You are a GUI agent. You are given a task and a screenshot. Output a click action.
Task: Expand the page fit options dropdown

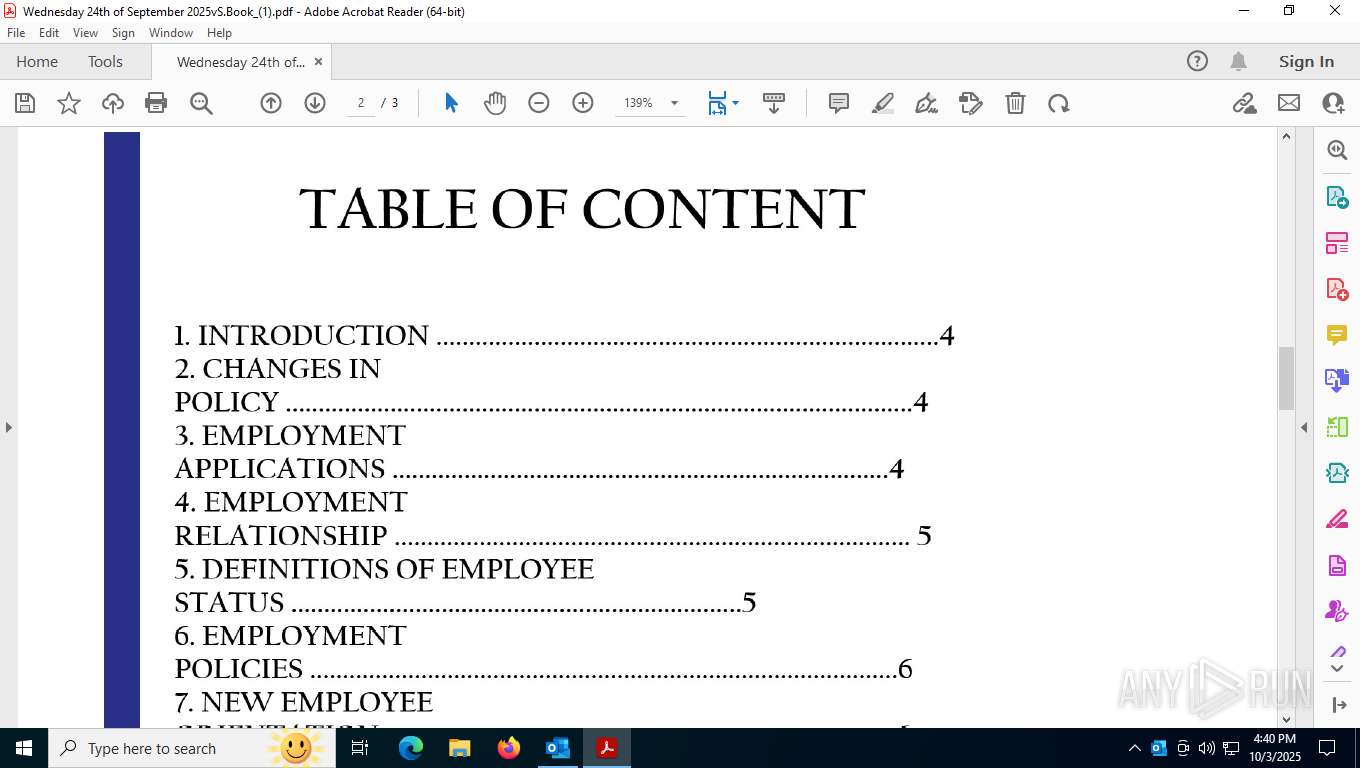coord(736,103)
